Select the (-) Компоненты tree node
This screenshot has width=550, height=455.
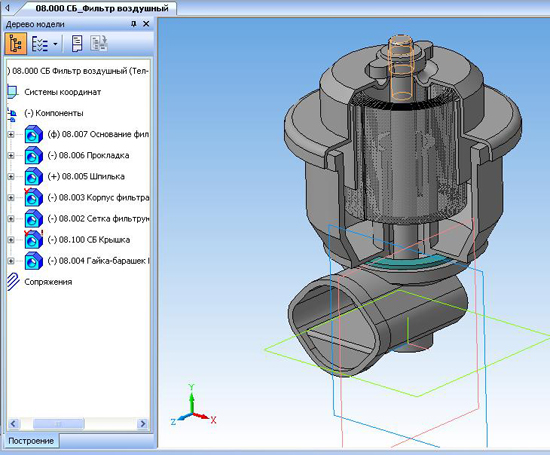(x=54, y=113)
